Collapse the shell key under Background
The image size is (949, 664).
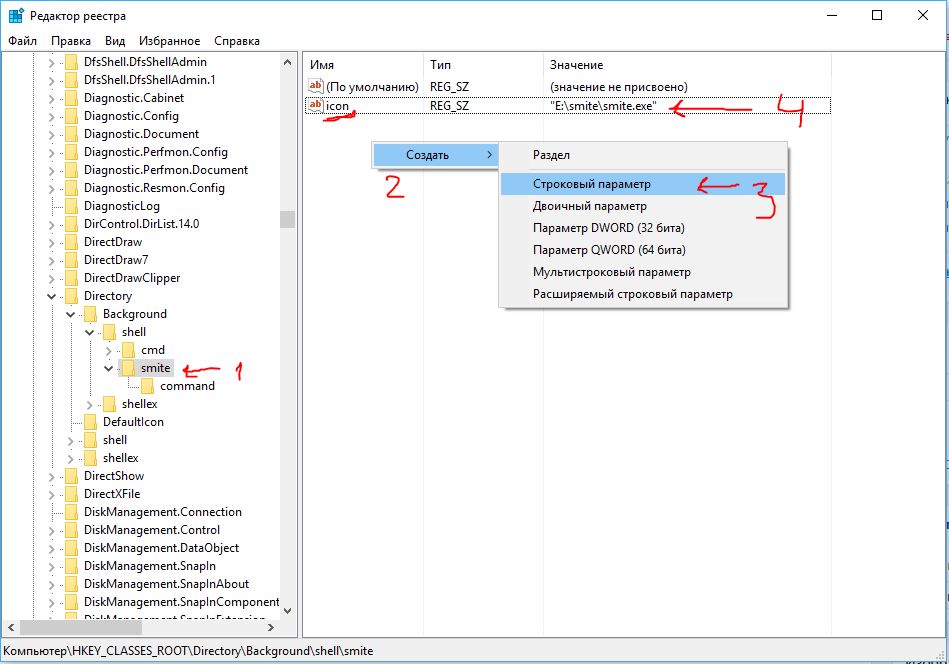point(90,332)
